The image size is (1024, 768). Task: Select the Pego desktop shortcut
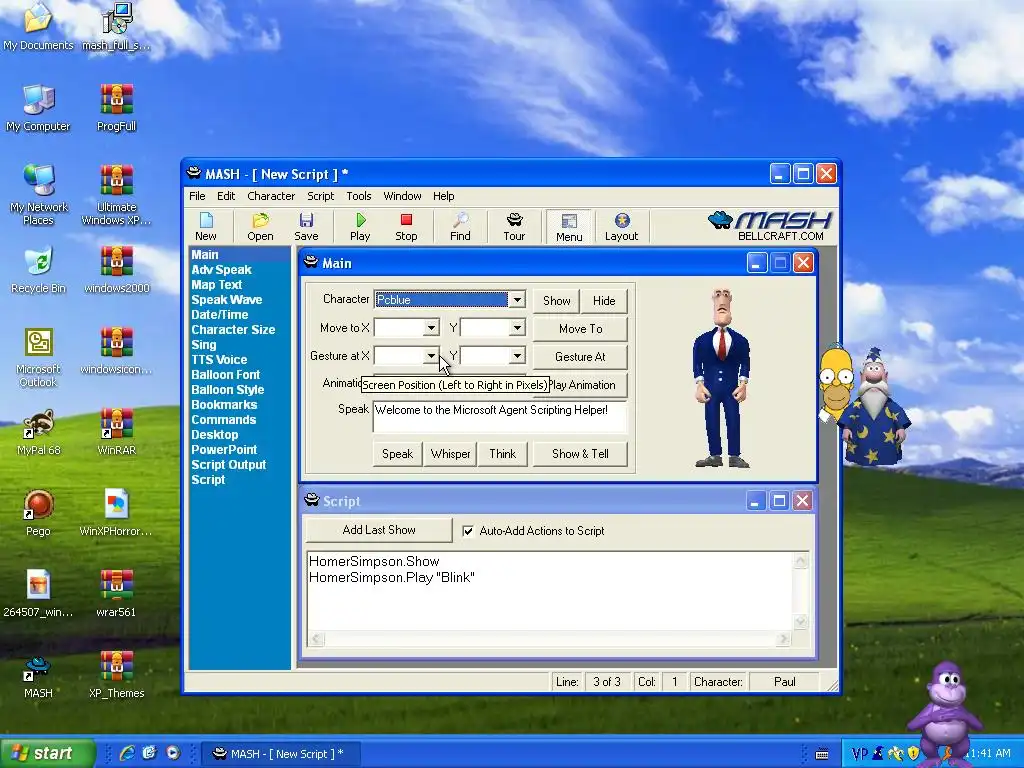click(38, 513)
